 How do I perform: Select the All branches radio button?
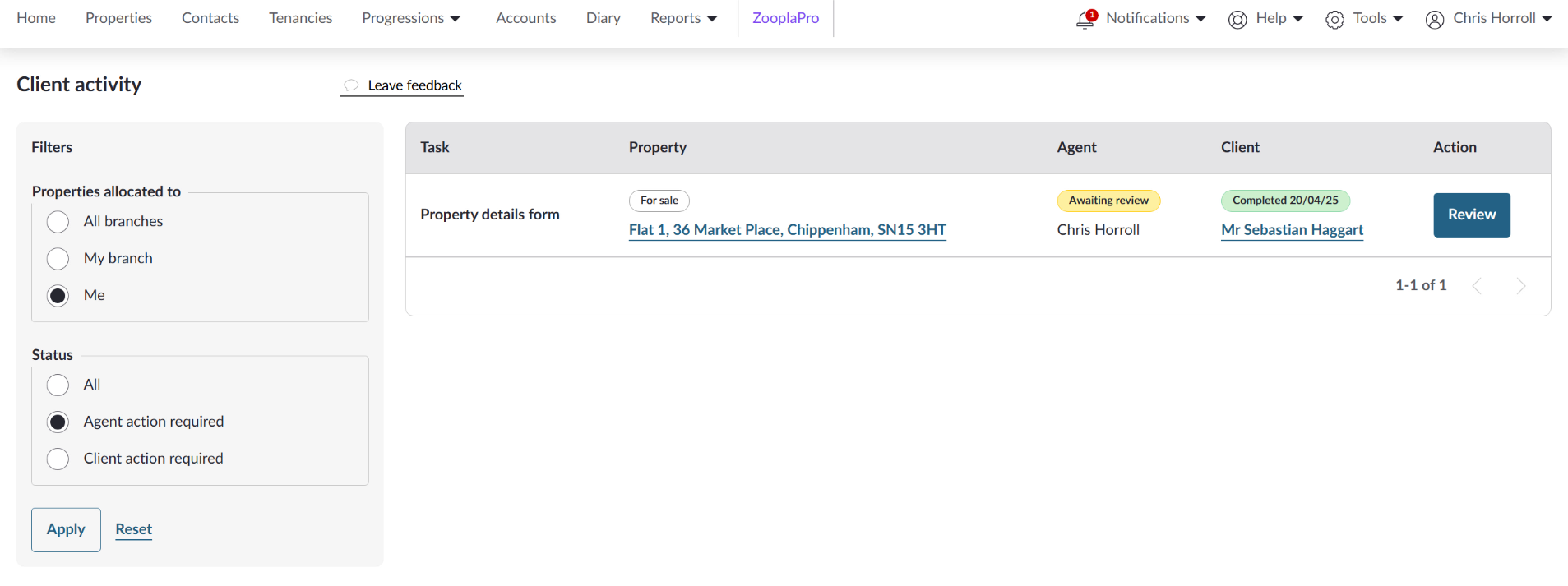coord(58,222)
